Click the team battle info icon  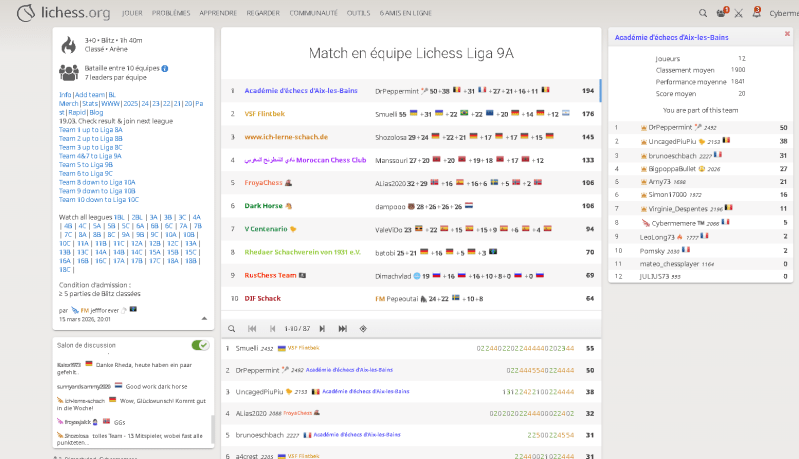[165, 68]
